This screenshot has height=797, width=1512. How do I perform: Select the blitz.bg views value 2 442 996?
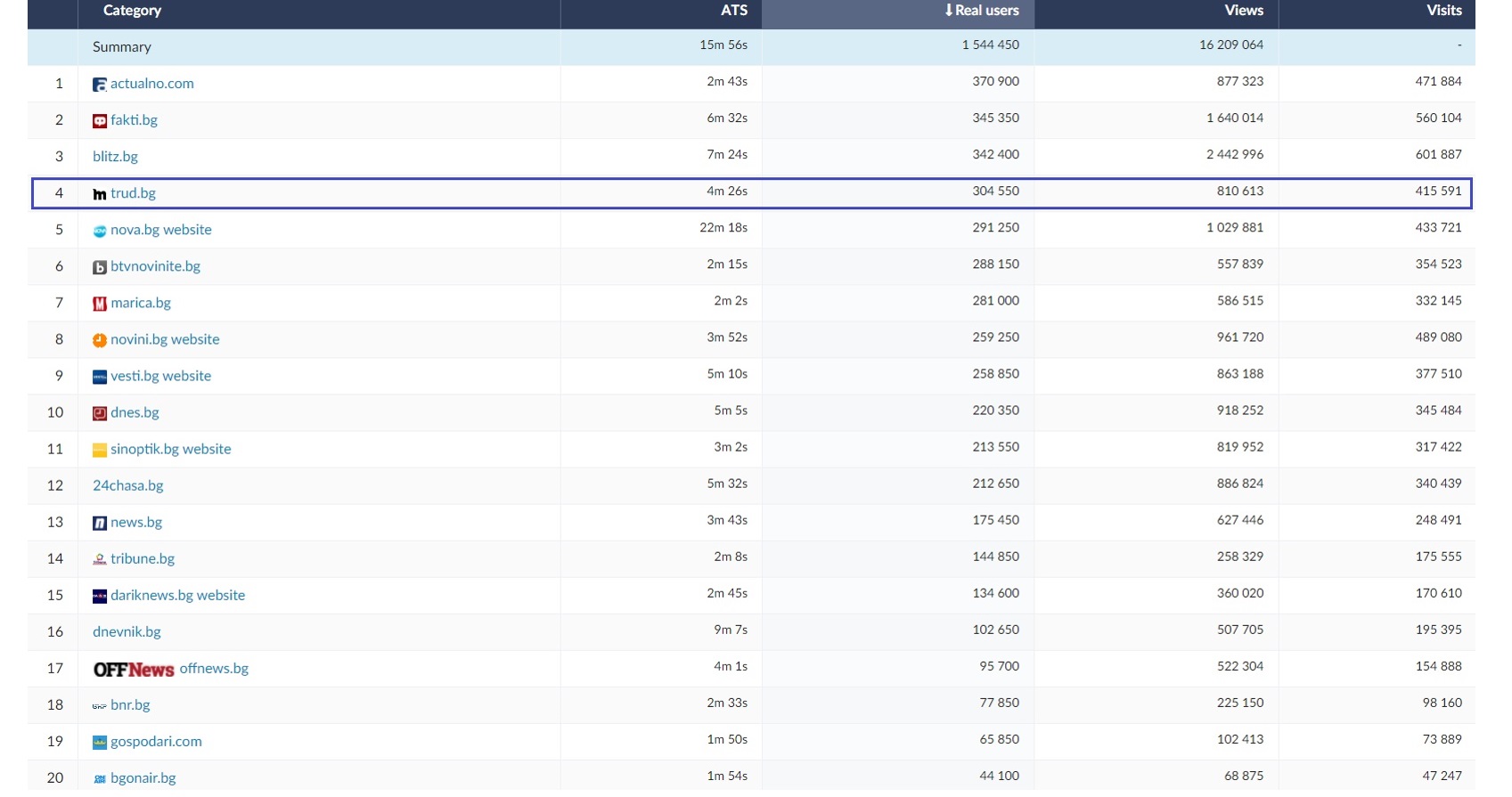point(1235,154)
